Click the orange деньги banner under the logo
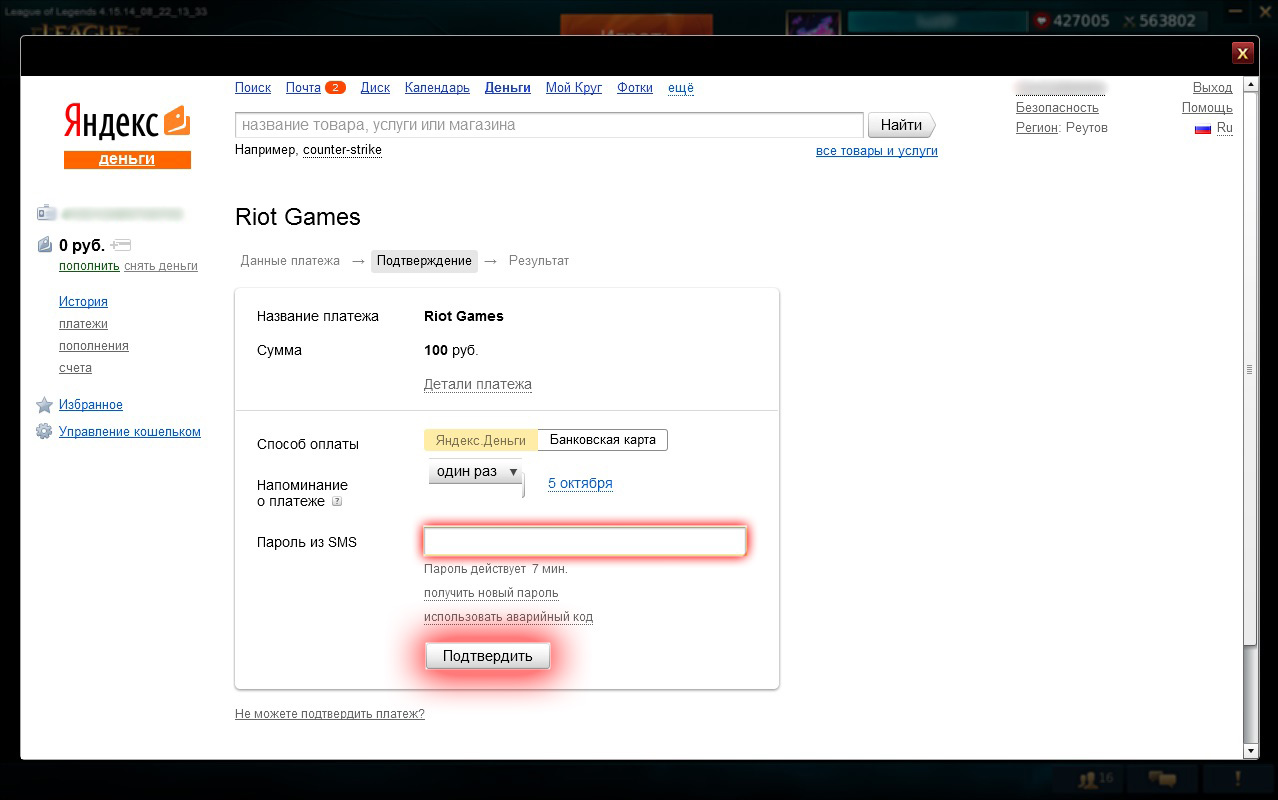This screenshot has height=800, width=1278. (x=127, y=159)
